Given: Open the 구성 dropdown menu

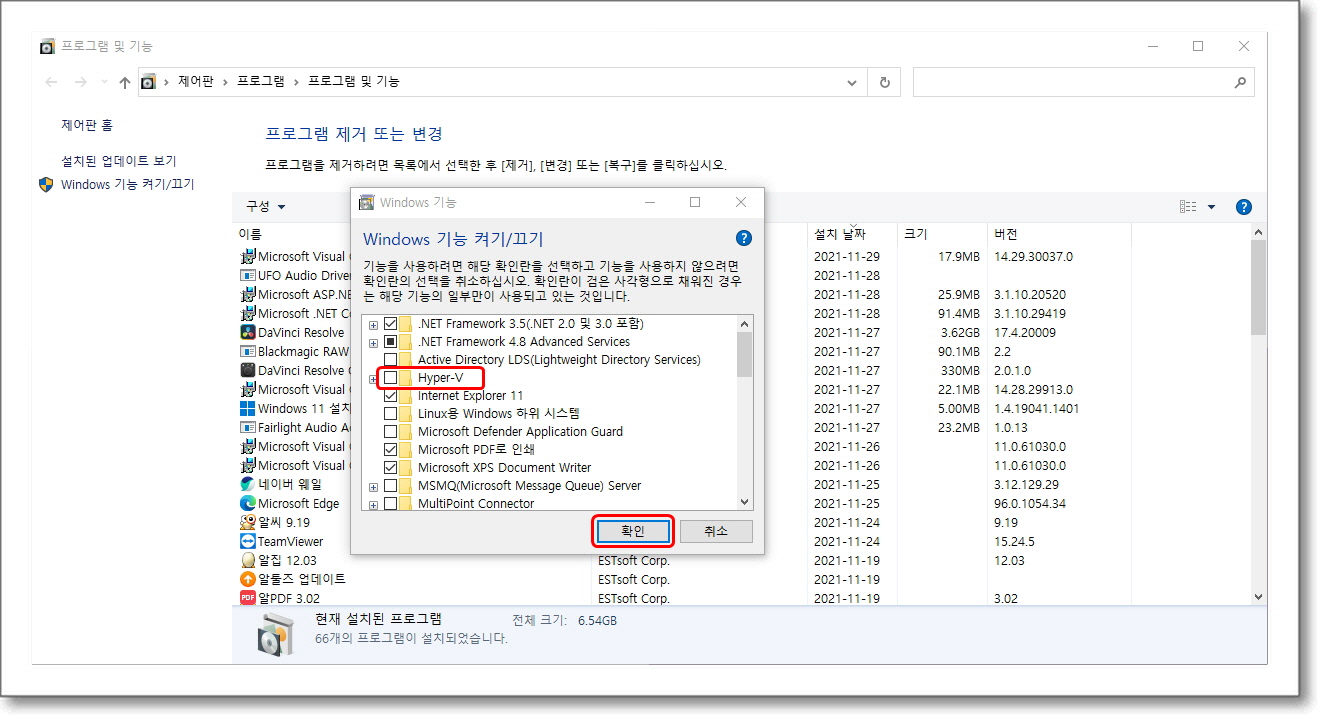Looking at the screenshot, I should click(264, 206).
